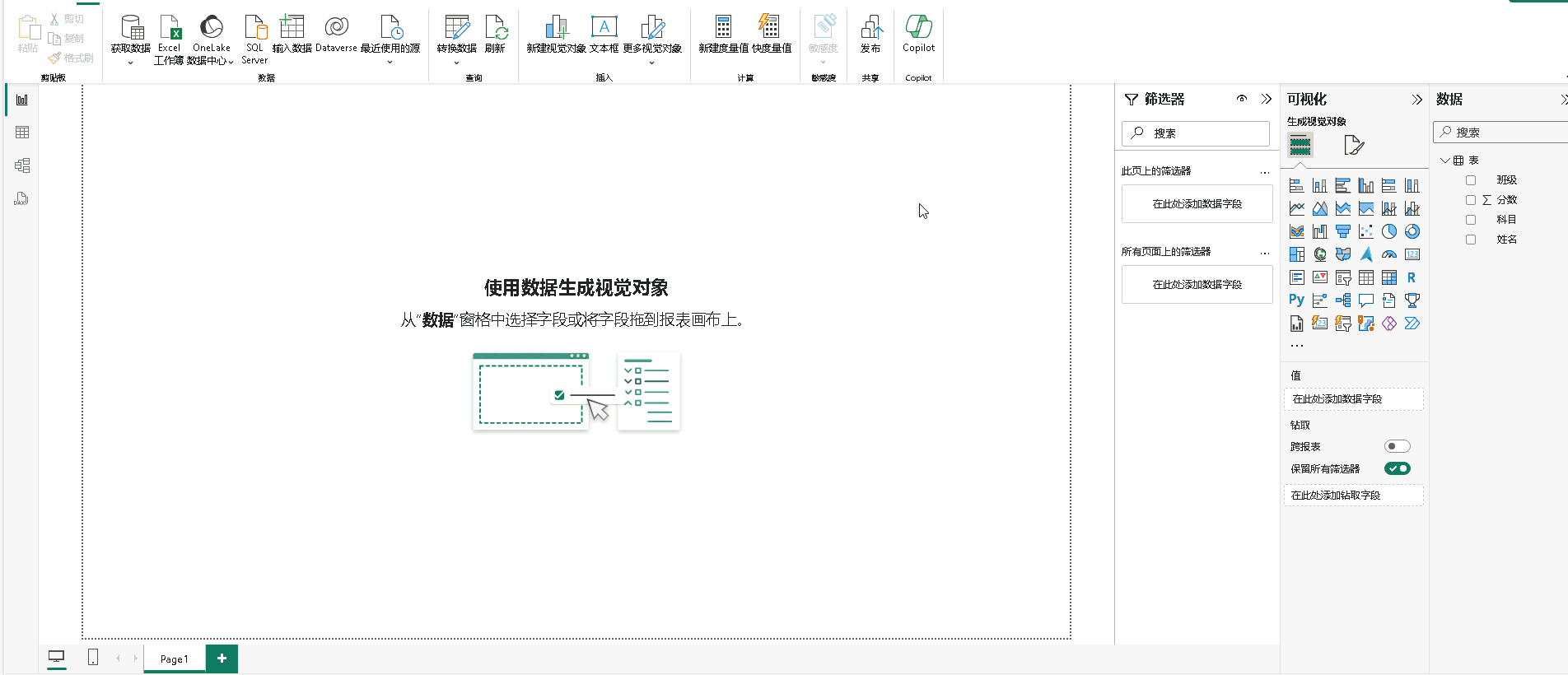
Task: Open the DAX query view in left sidebar
Action: (x=22, y=198)
